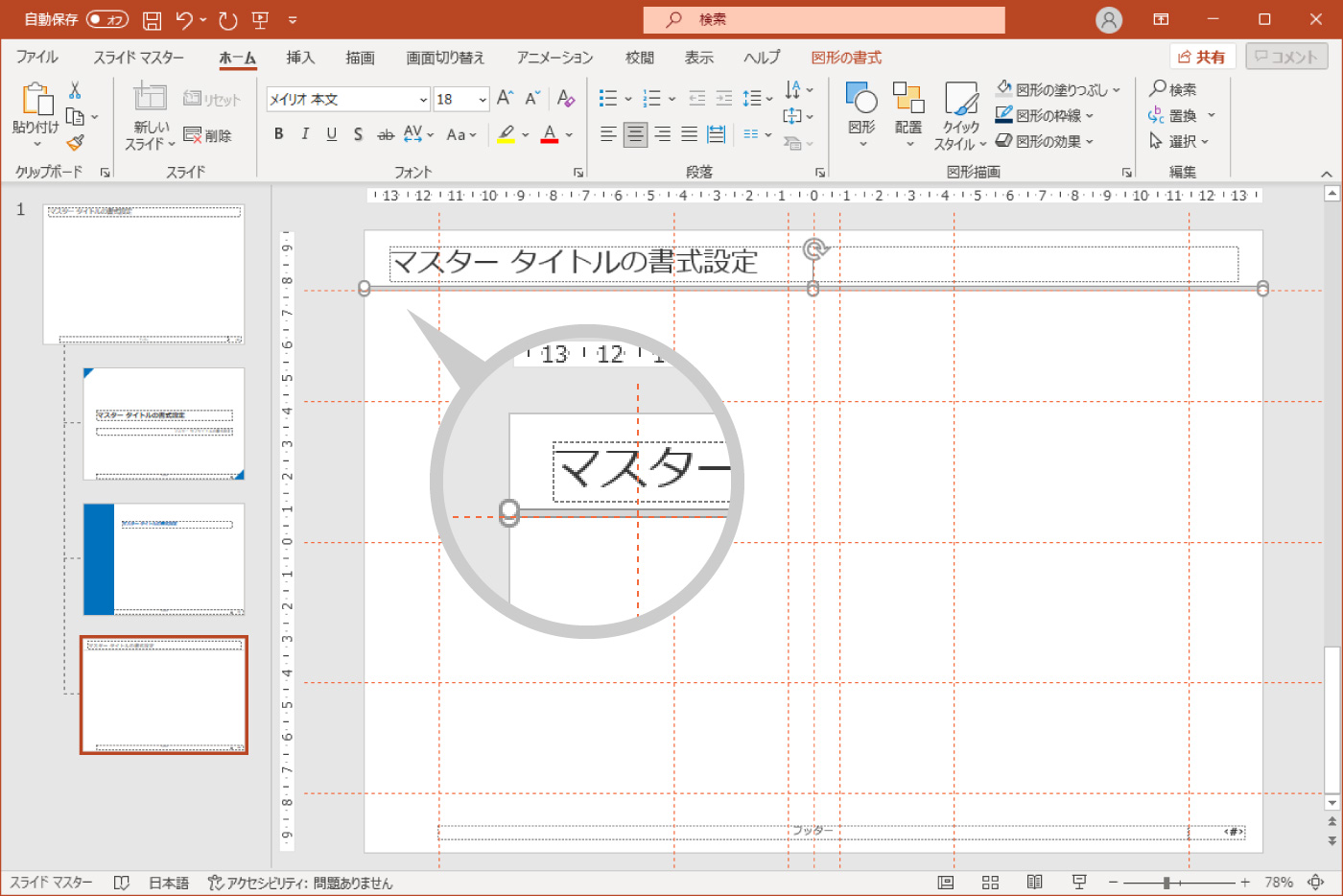This screenshot has width=1343, height=896.
Task: Open the font name dropdown メイリオ 本文
Action: click(x=424, y=100)
